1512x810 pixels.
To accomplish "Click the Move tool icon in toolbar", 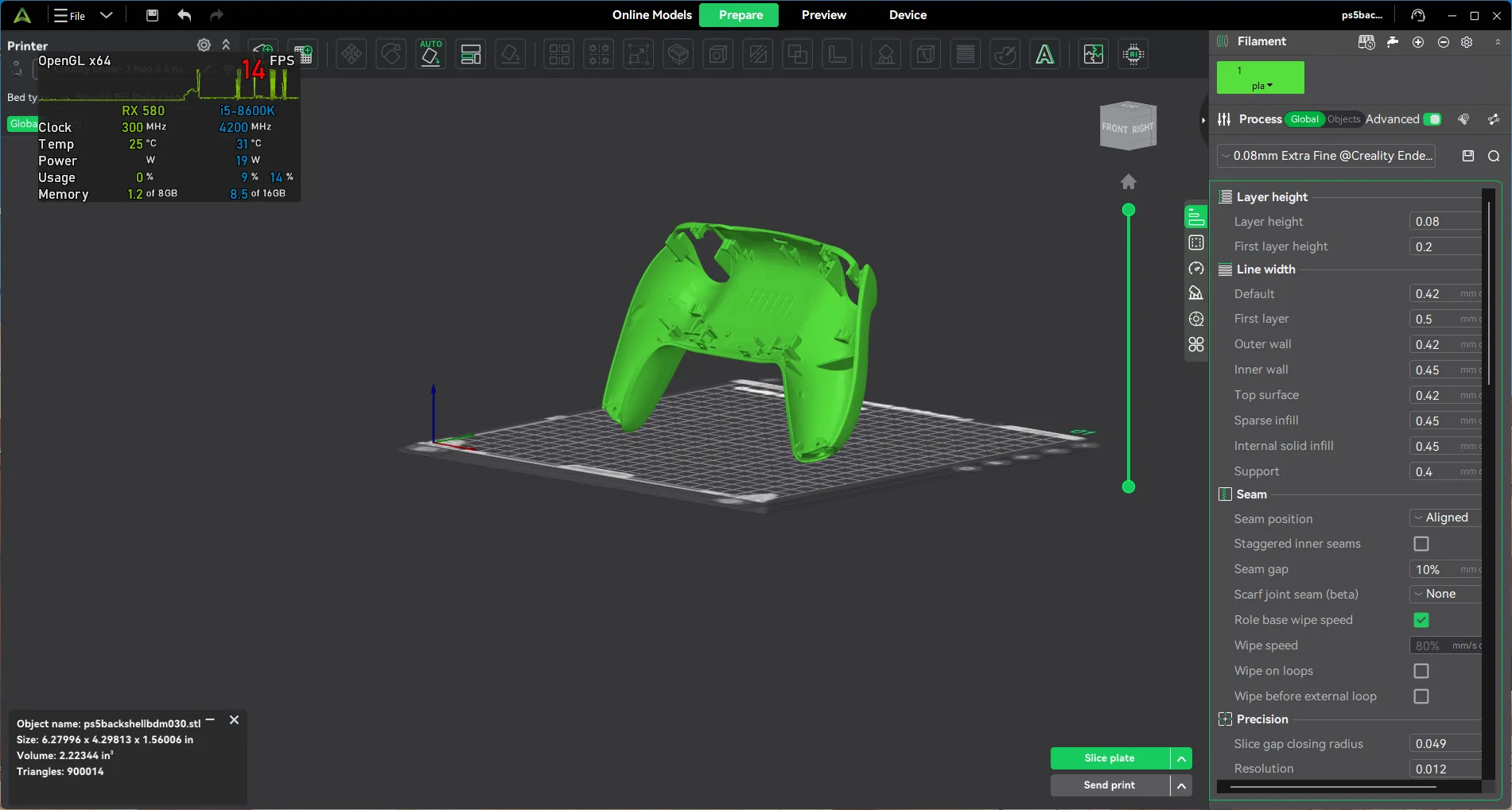I will coord(352,54).
